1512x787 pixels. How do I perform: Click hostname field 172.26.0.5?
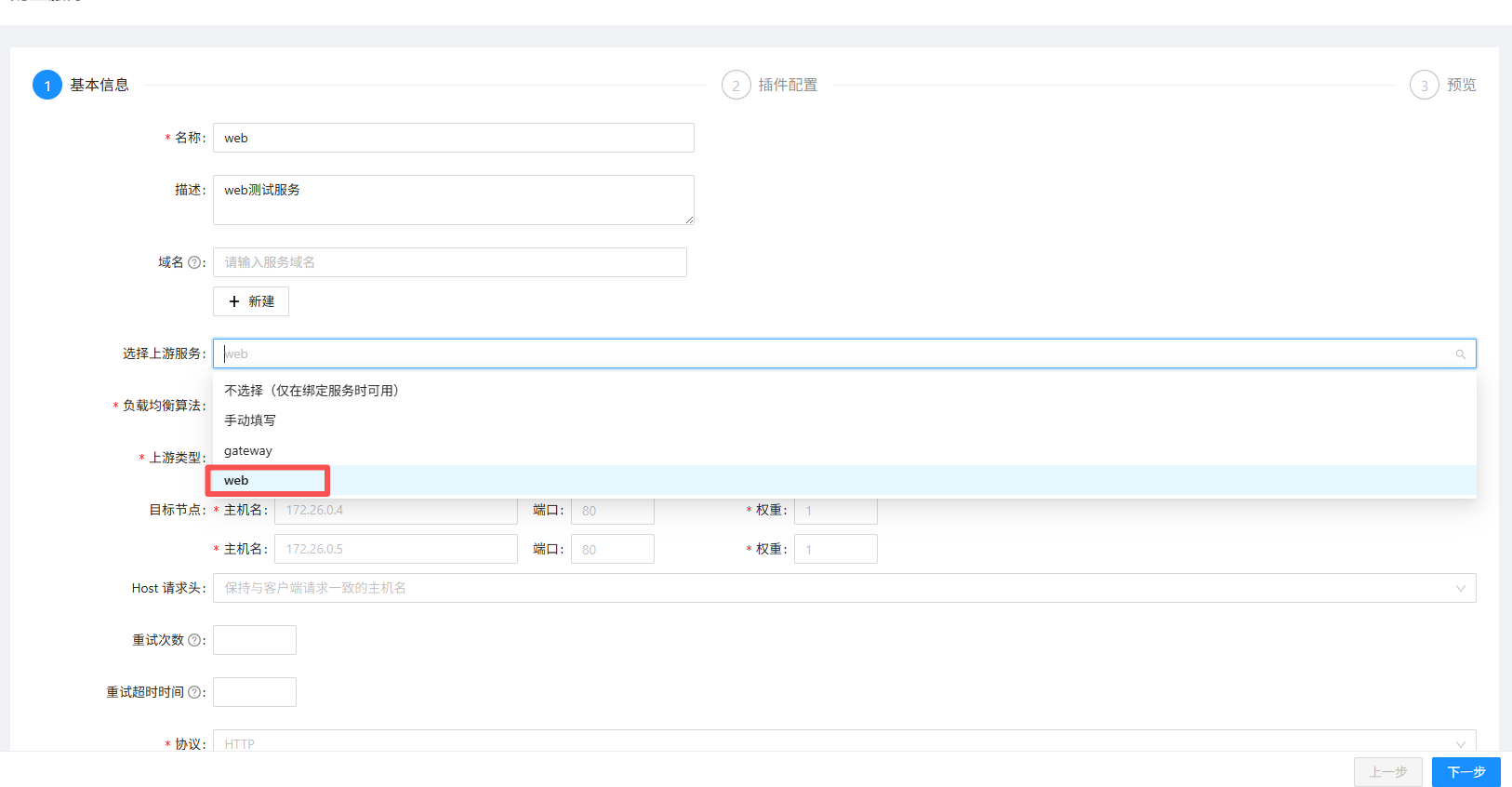(396, 549)
